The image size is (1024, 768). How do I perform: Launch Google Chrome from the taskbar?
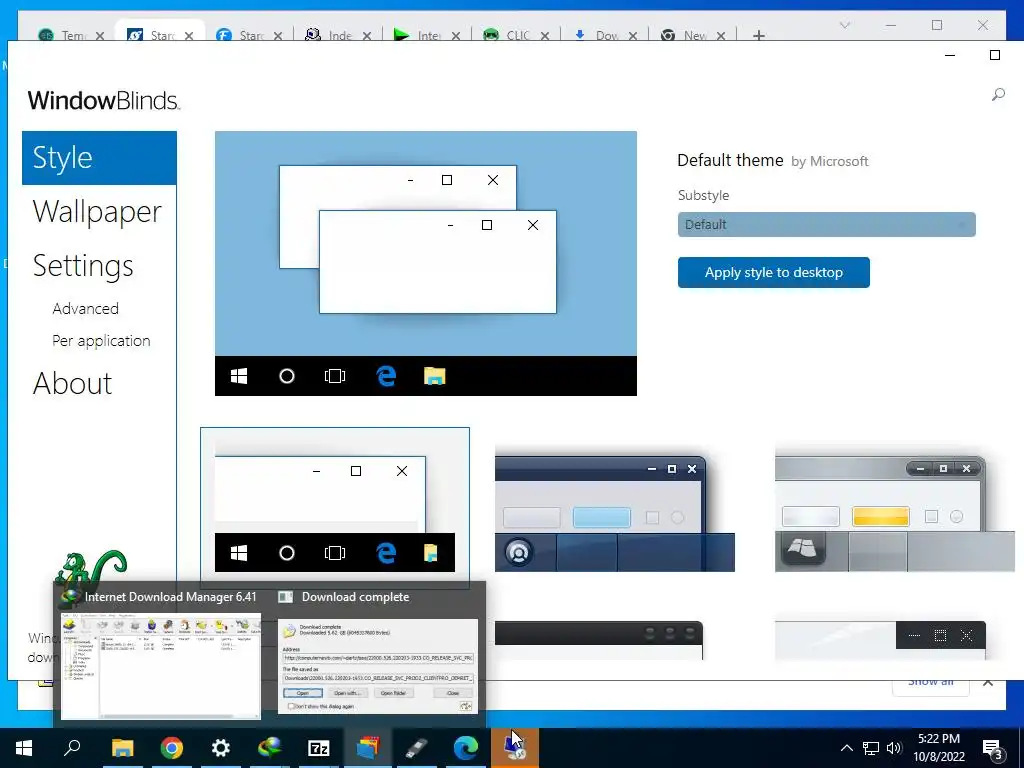[172, 748]
